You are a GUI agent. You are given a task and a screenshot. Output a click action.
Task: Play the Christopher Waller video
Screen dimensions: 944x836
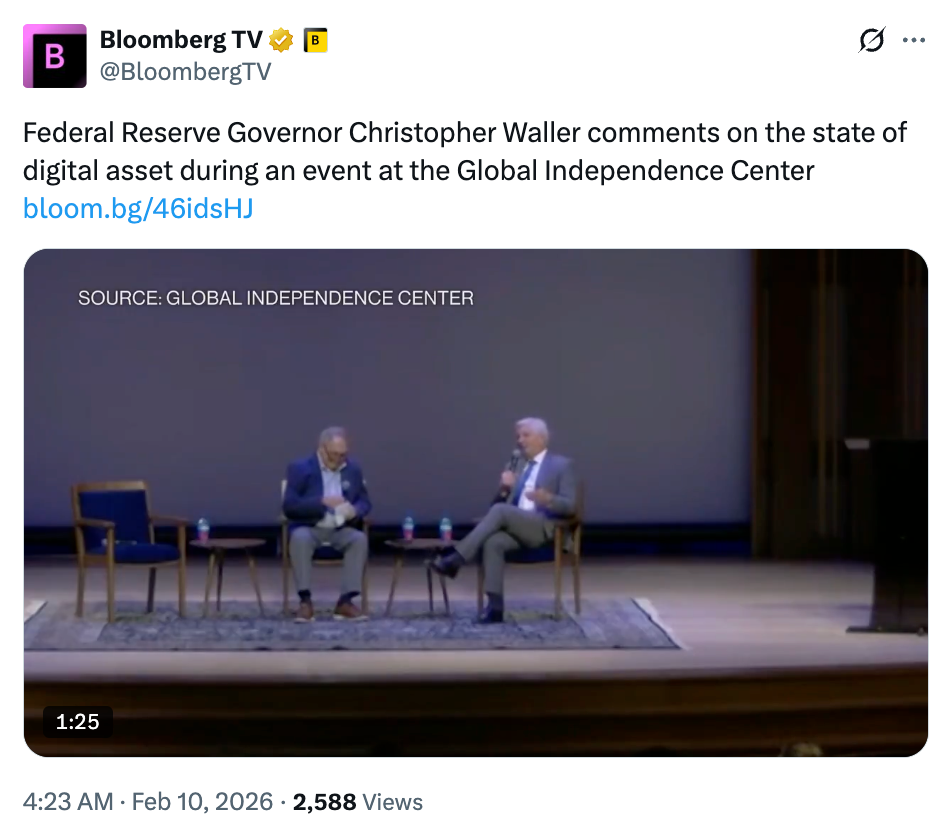475,502
